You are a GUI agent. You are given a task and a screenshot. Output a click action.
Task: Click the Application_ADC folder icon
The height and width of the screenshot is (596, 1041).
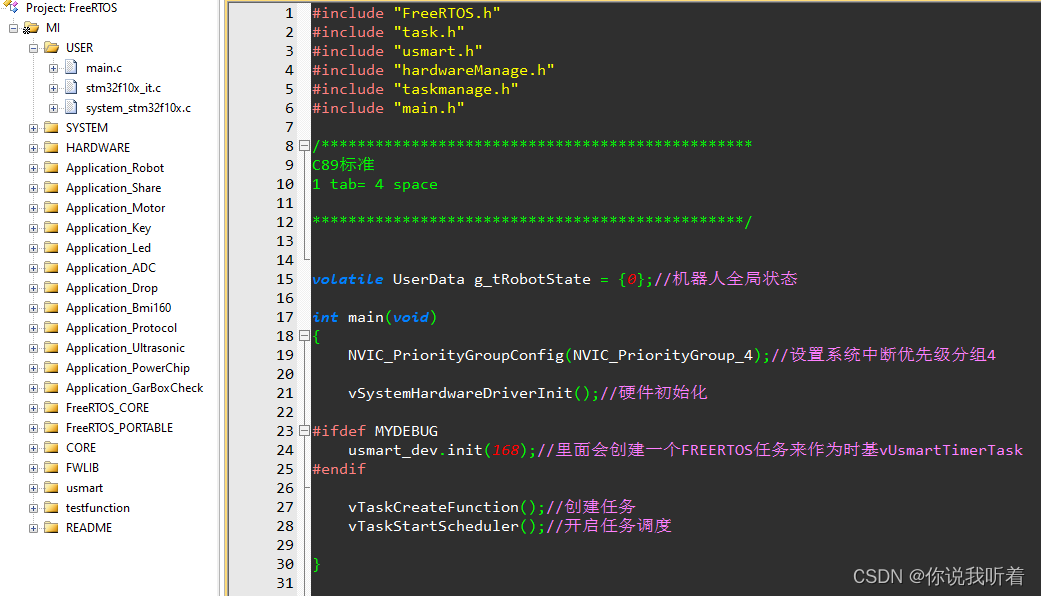click(51, 267)
